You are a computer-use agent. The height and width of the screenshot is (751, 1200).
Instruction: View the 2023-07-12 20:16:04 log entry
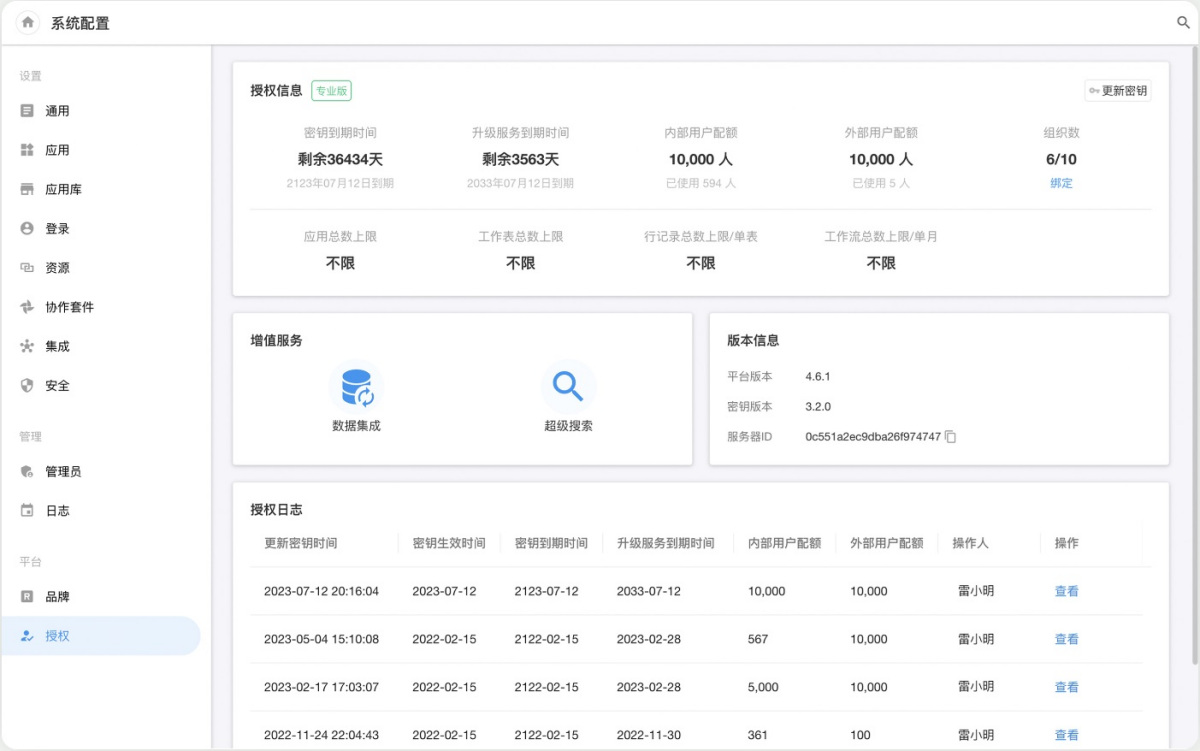tap(1066, 591)
